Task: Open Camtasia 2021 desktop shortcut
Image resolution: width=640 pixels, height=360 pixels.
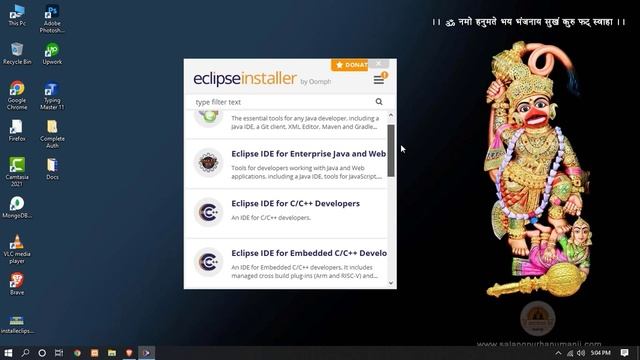Action: point(17,172)
